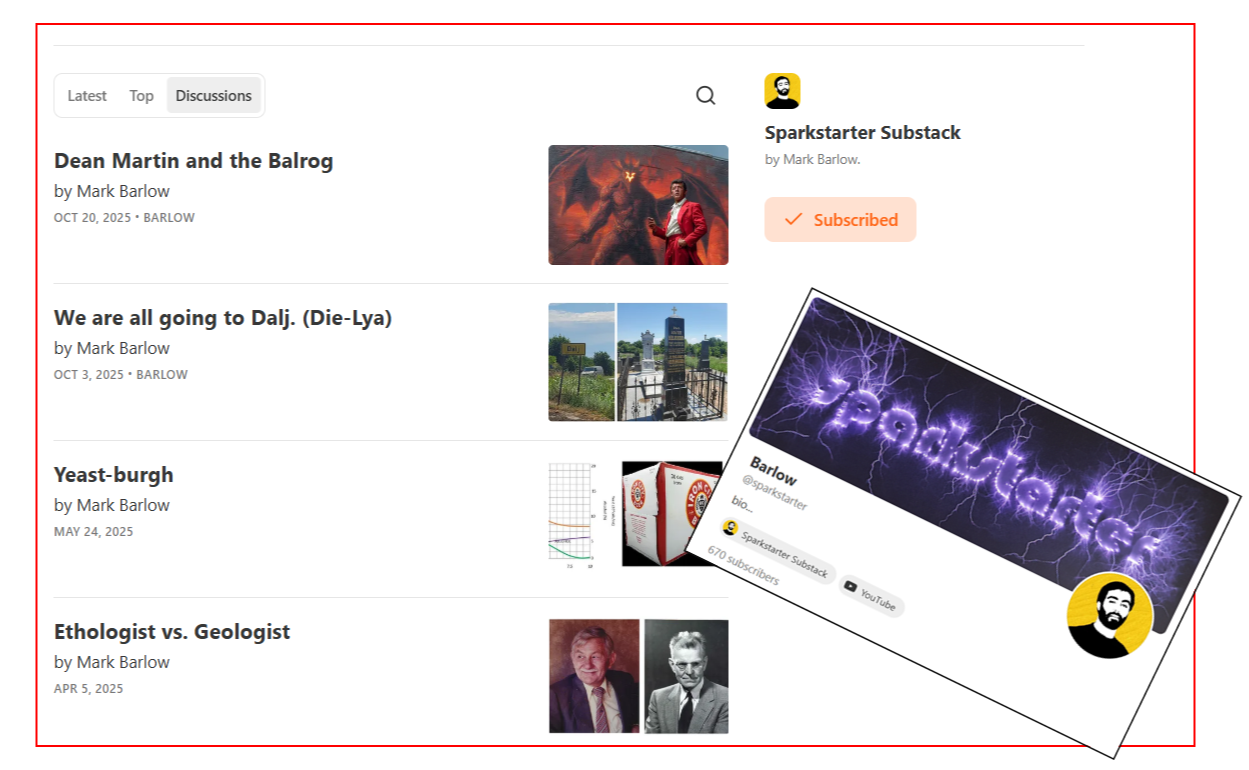Screen dimensions: 1249x770
Task: Open We are all going to Dalj post
Action: 223,318
